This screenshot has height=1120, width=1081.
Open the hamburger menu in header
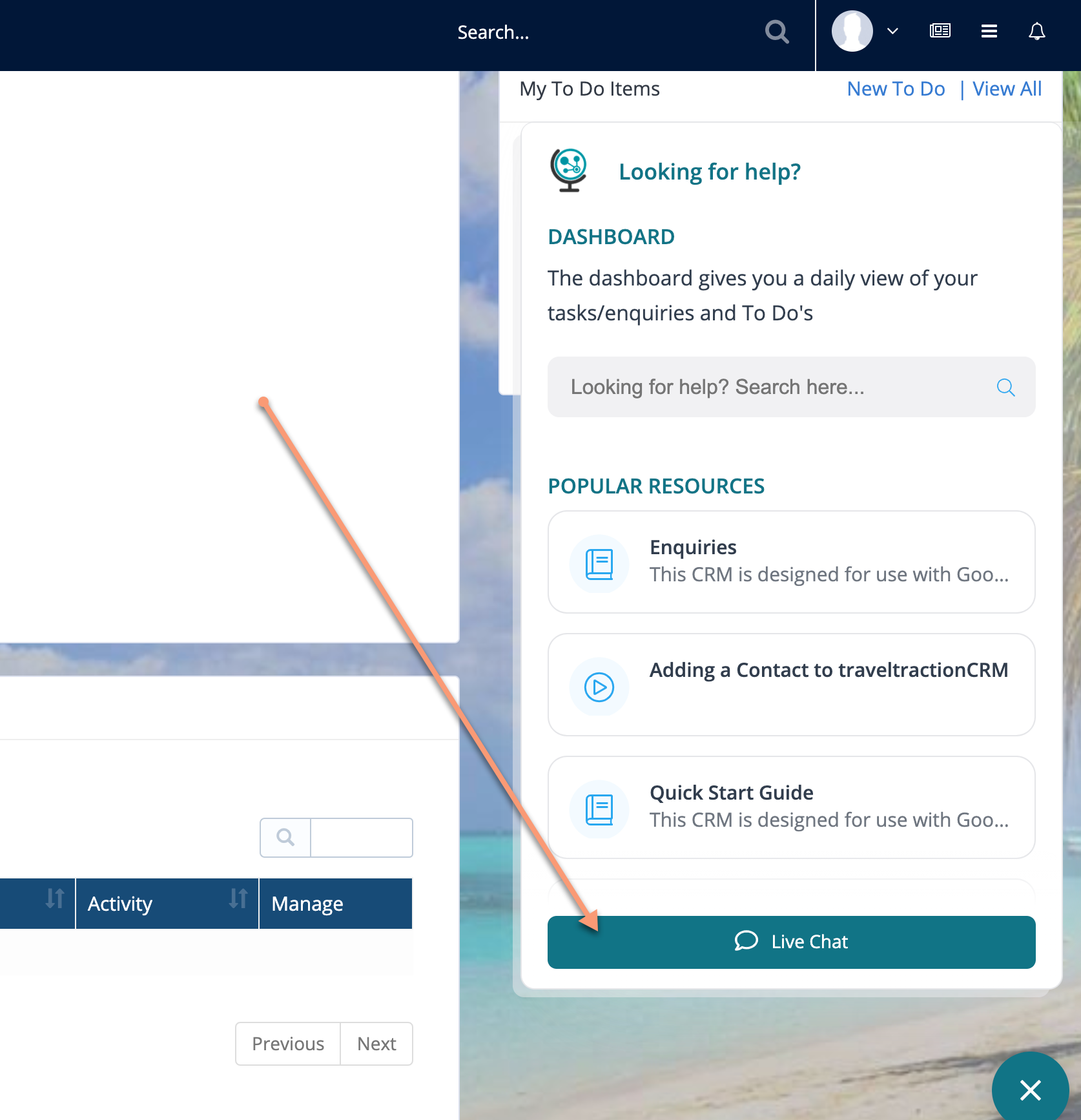[989, 31]
